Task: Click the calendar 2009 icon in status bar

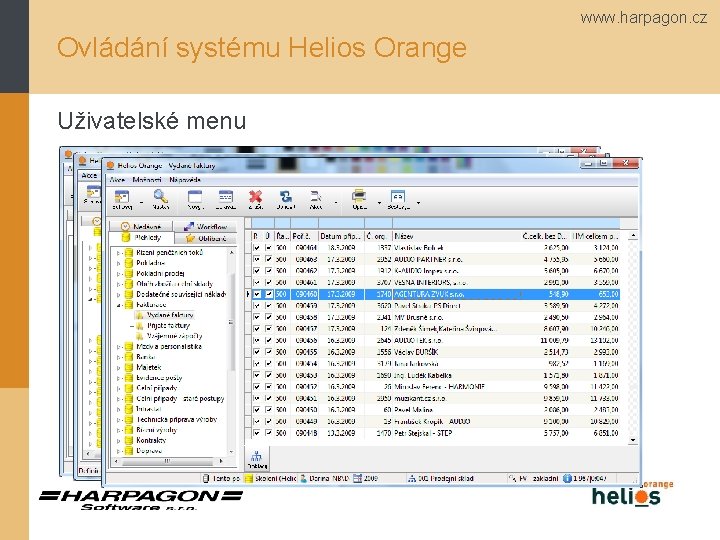Action: coord(358,478)
